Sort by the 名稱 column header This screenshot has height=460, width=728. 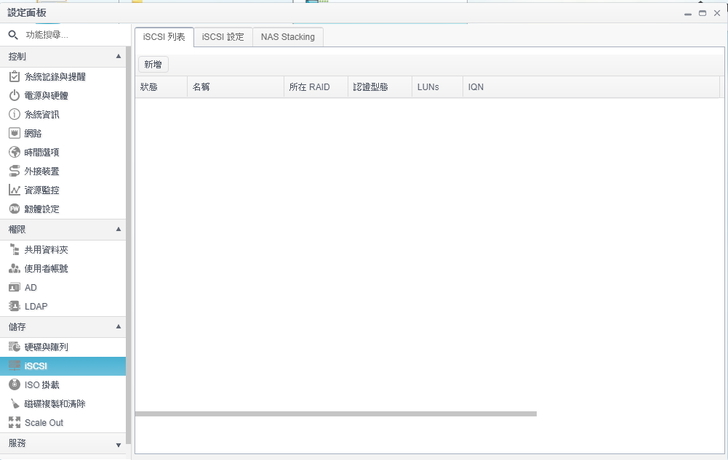235,87
